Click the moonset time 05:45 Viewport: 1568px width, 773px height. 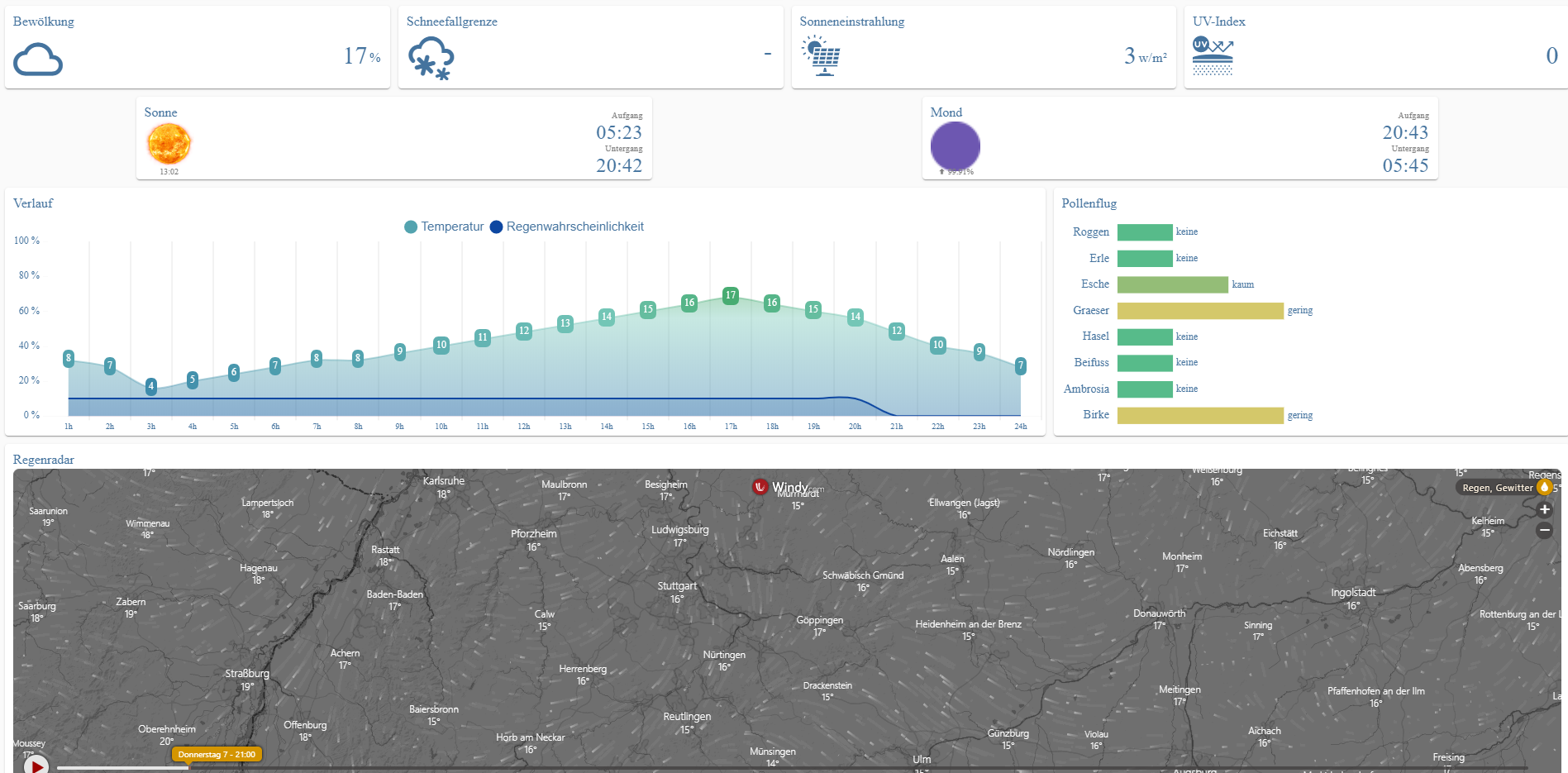point(1405,165)
